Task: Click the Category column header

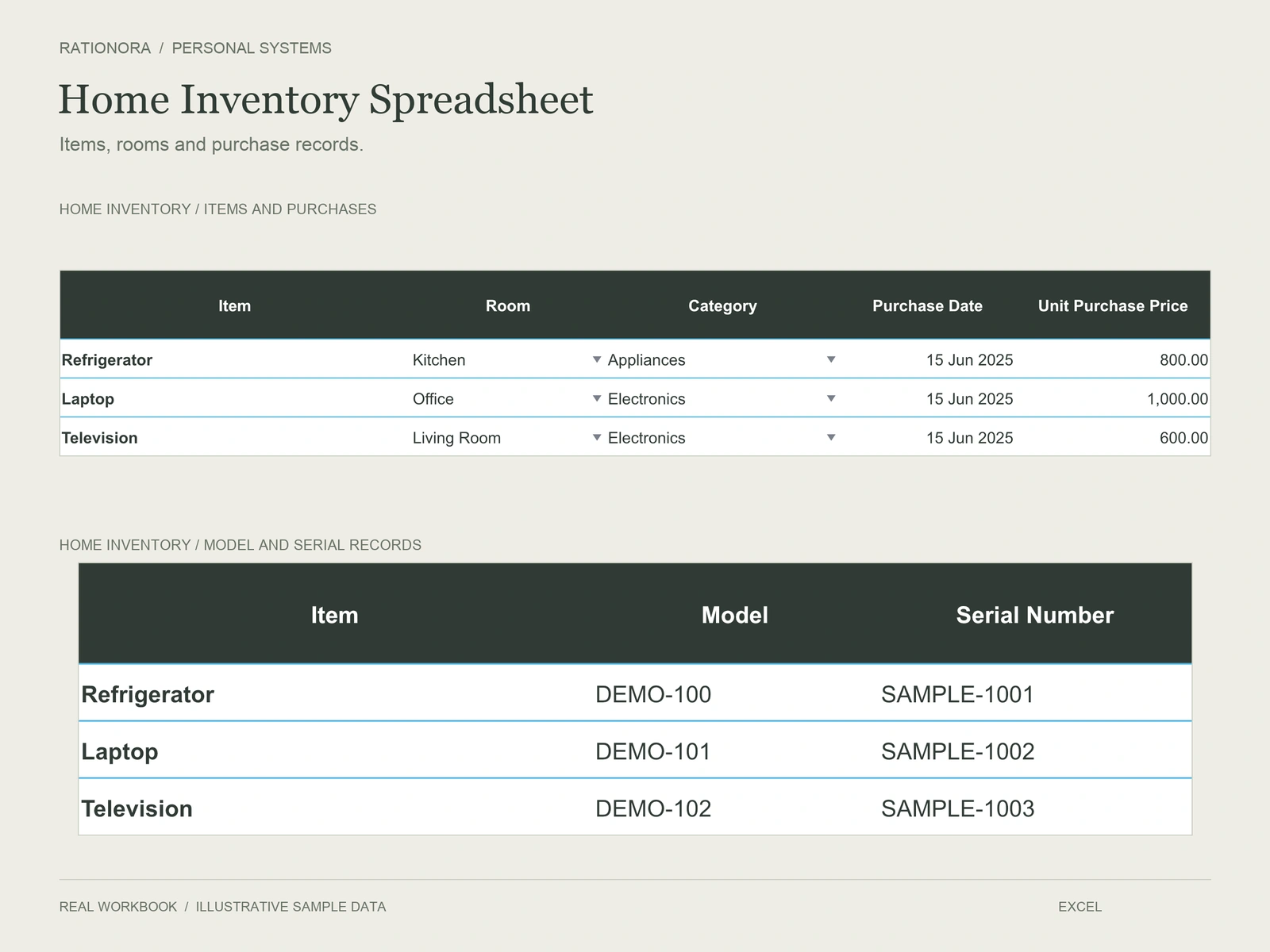Action: [722, 306]
